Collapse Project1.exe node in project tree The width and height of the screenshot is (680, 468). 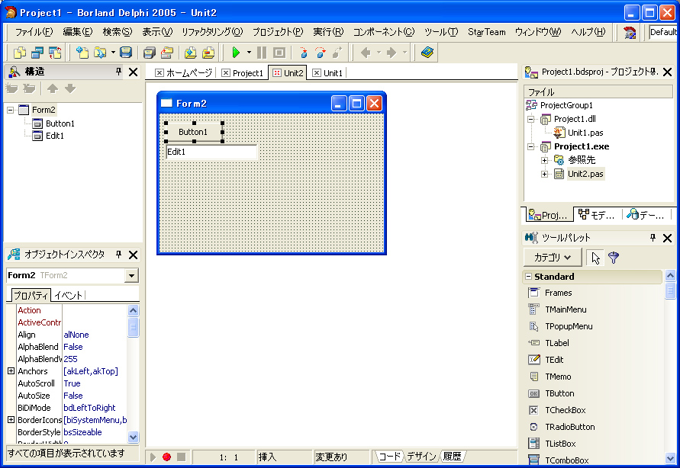(530, 147)
